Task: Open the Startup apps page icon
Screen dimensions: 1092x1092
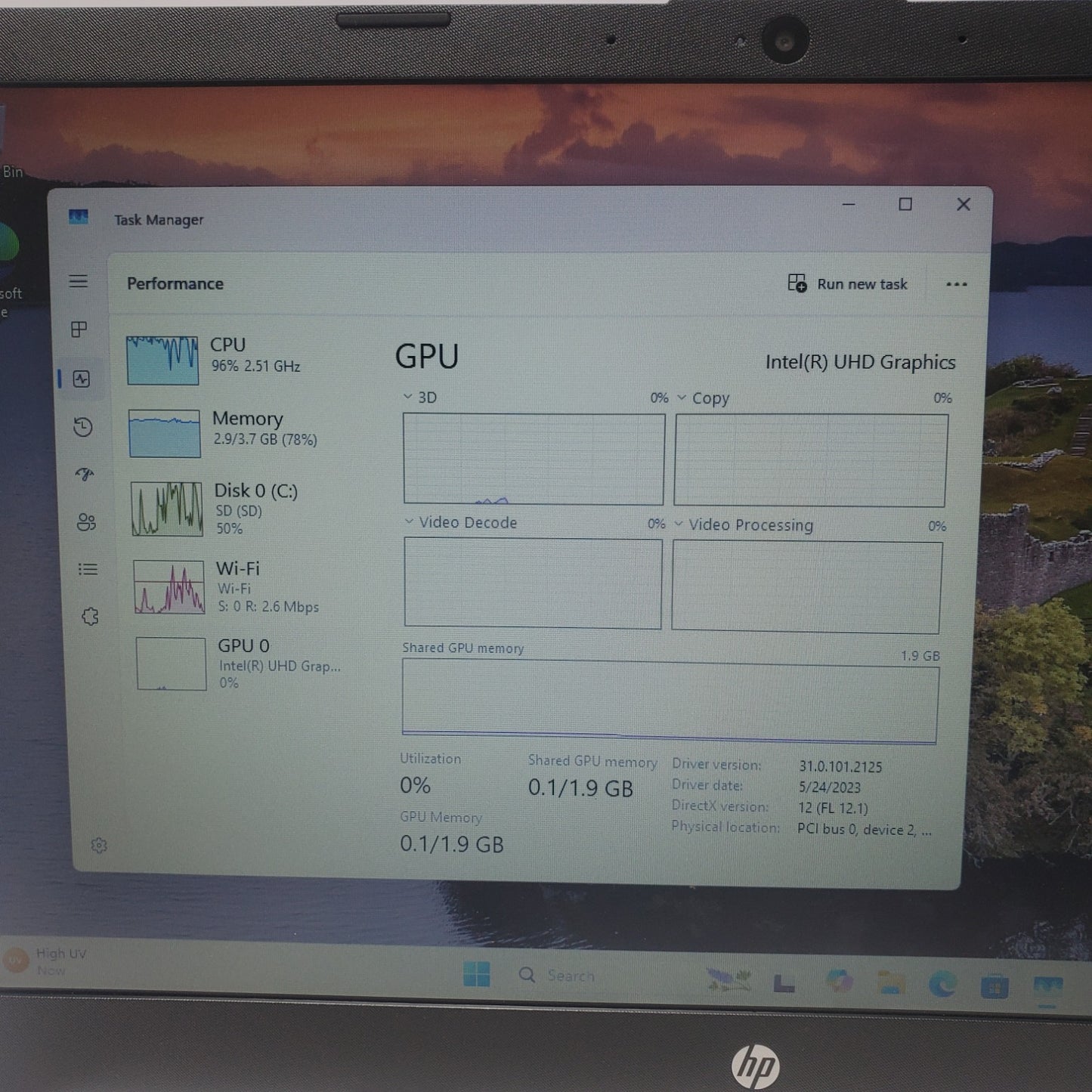Action: click(x=85, y=475)
